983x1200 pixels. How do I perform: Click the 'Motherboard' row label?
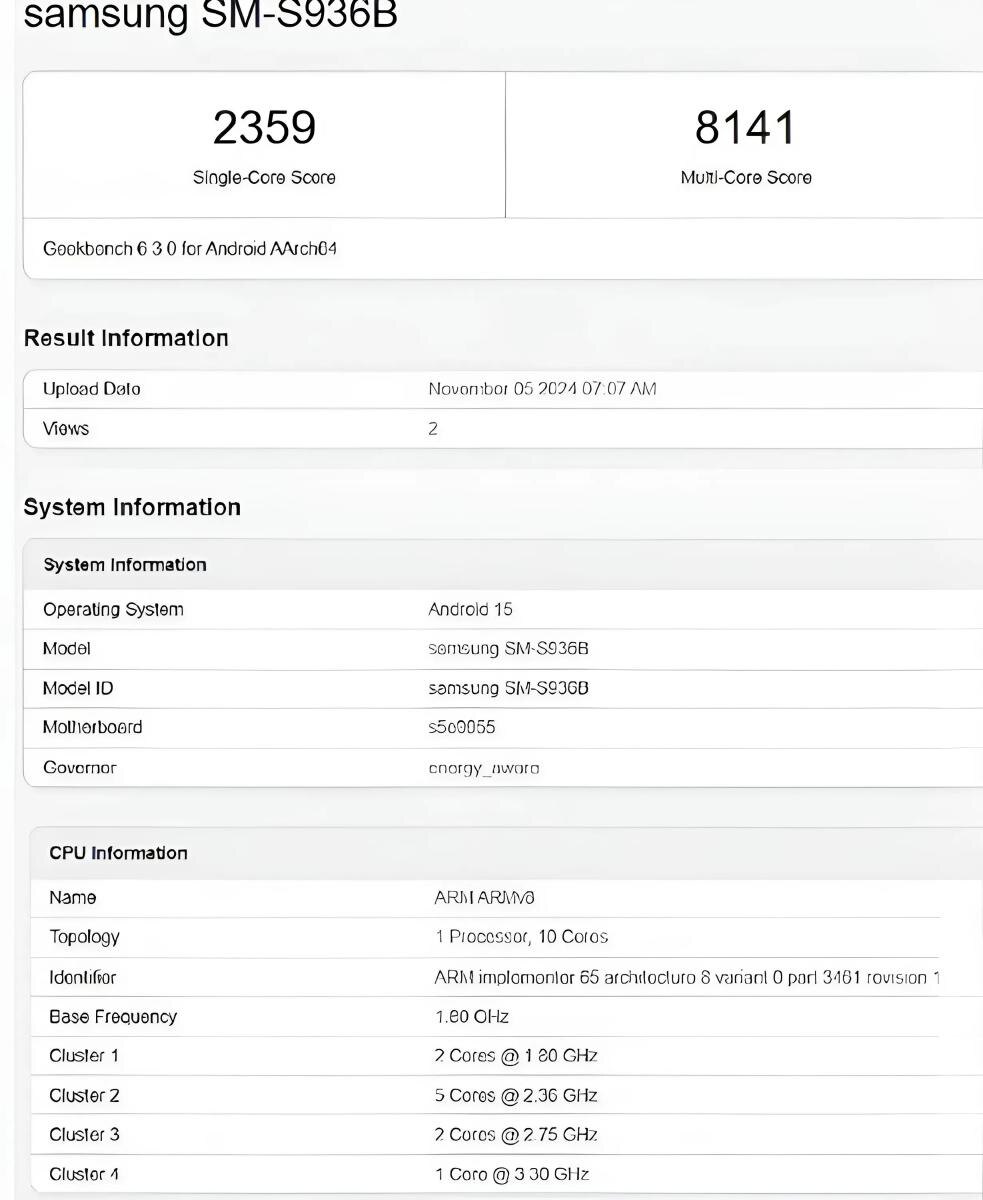tap(93, 727)
